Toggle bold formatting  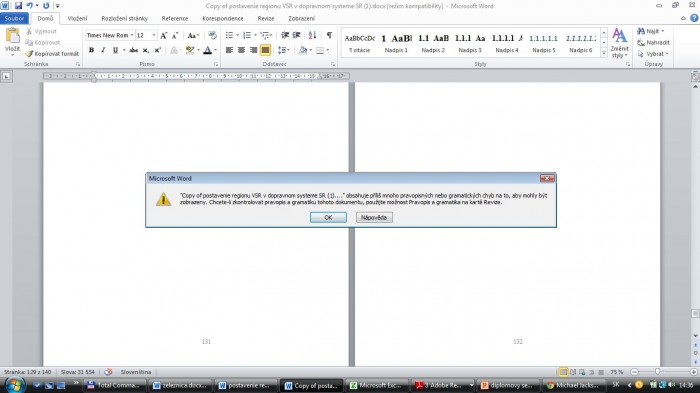pyautogui.click(x=92, y=50)
